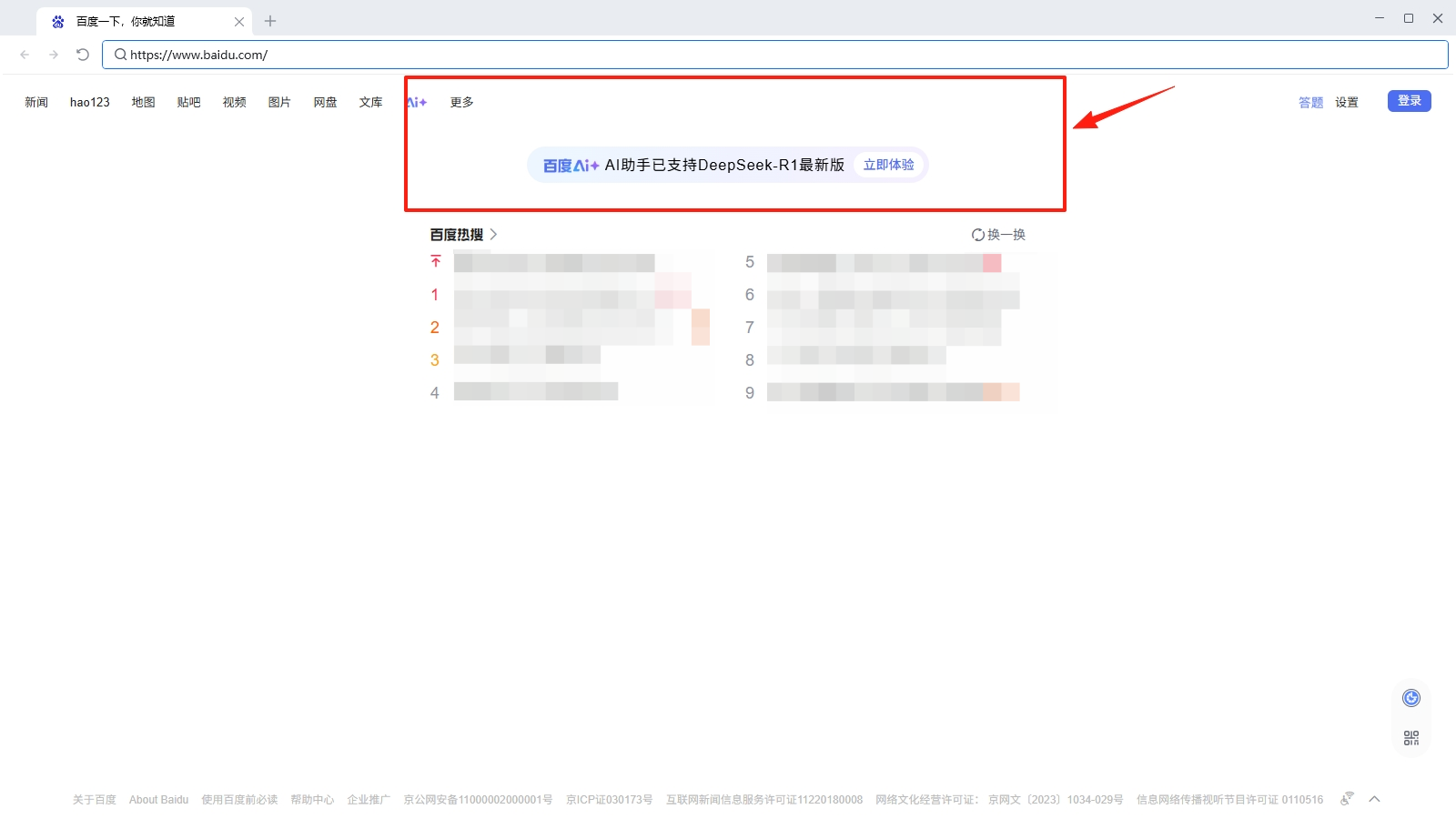Open the 企业推广 footer link
This screenshot has height=819, width=1456.
click(x=369, y=800)
